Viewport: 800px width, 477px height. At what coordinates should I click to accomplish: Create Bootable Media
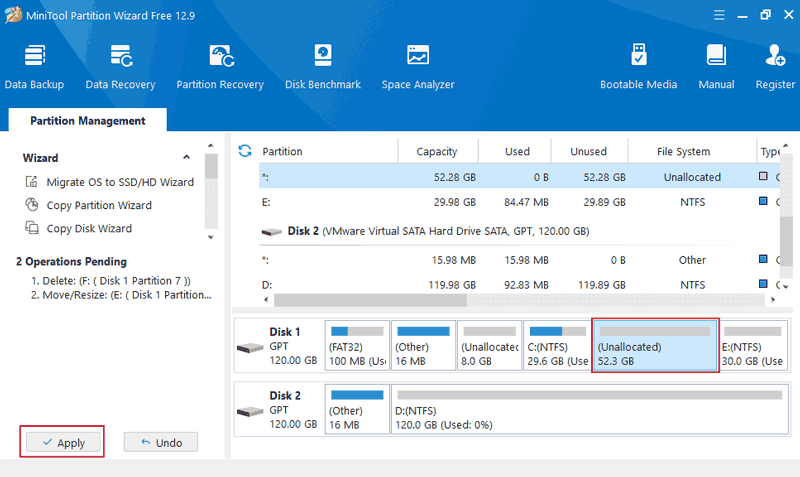coord(638,65)
